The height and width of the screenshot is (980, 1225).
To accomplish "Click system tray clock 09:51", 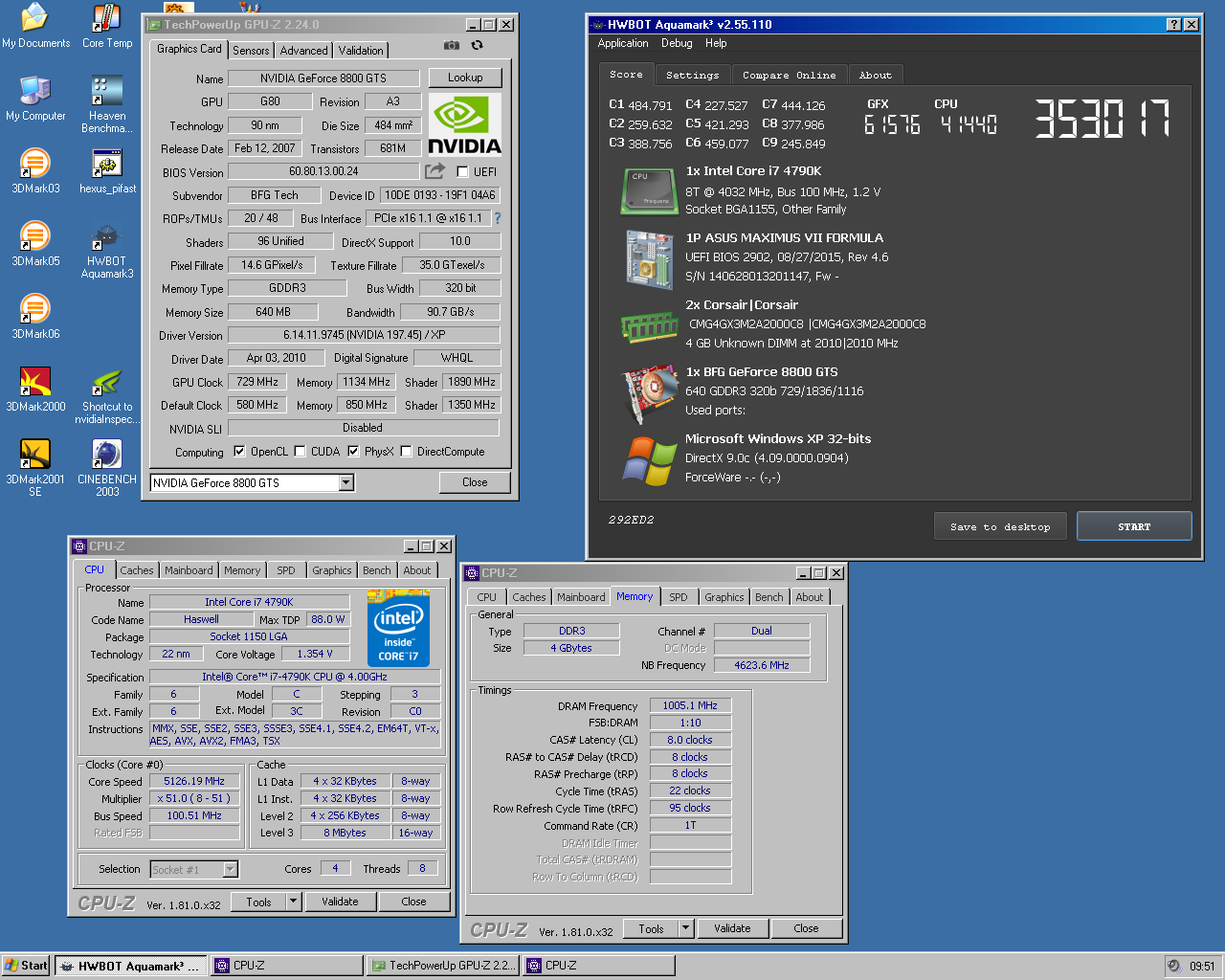I will tap(1202, 967).
